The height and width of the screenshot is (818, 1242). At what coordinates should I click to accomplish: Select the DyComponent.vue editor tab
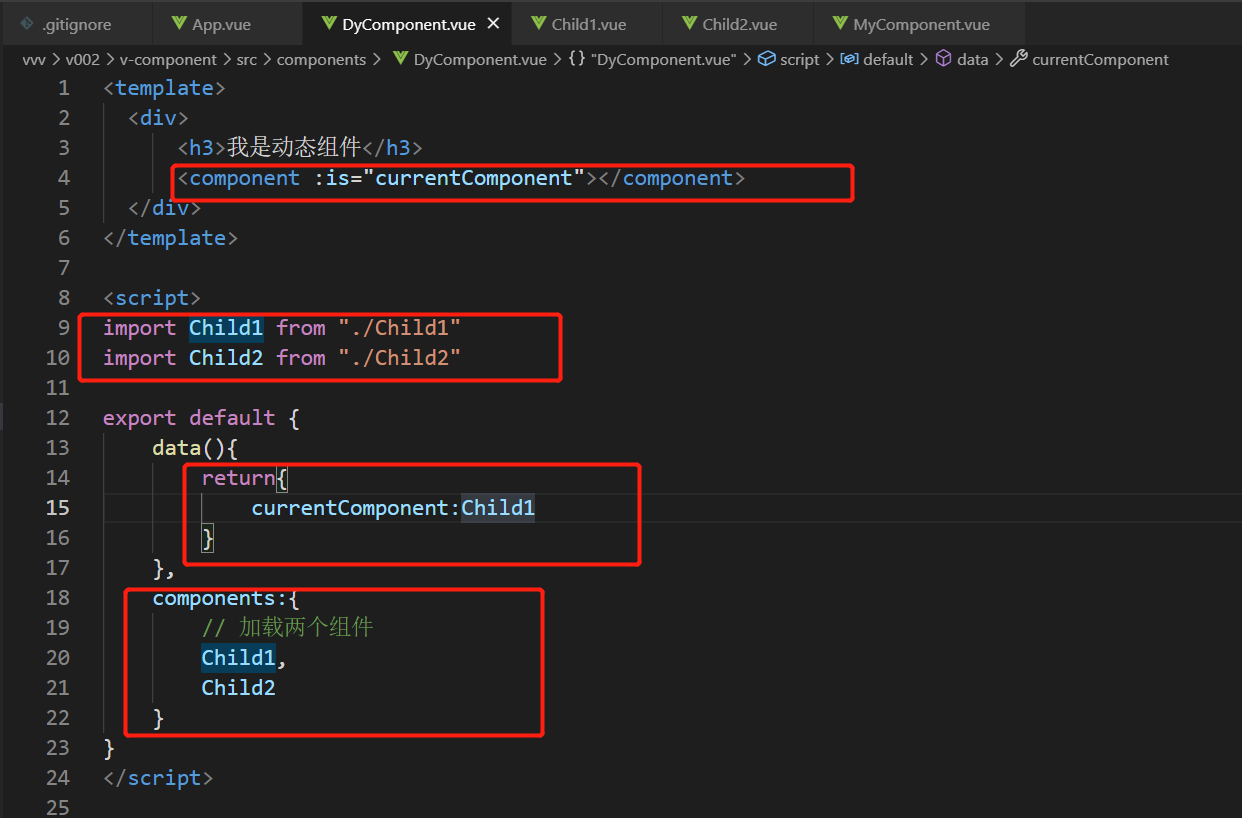[405, 24]
